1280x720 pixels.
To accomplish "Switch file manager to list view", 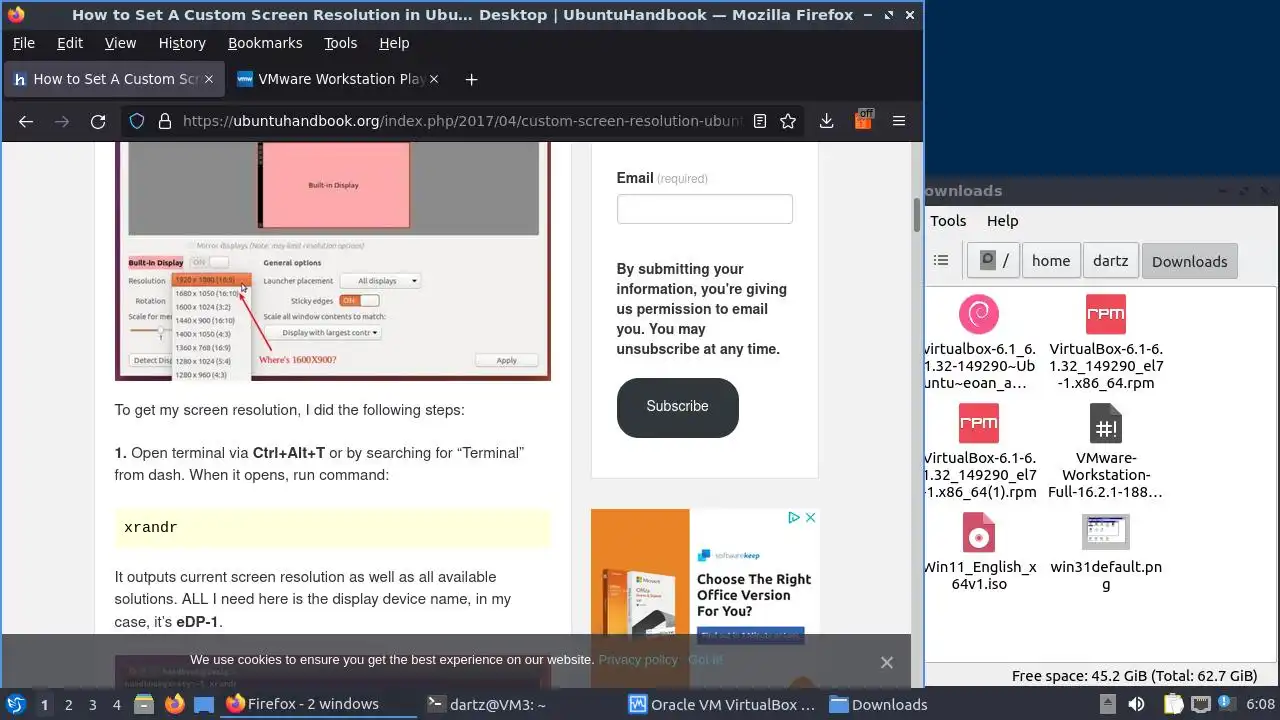I will point(941,260).
